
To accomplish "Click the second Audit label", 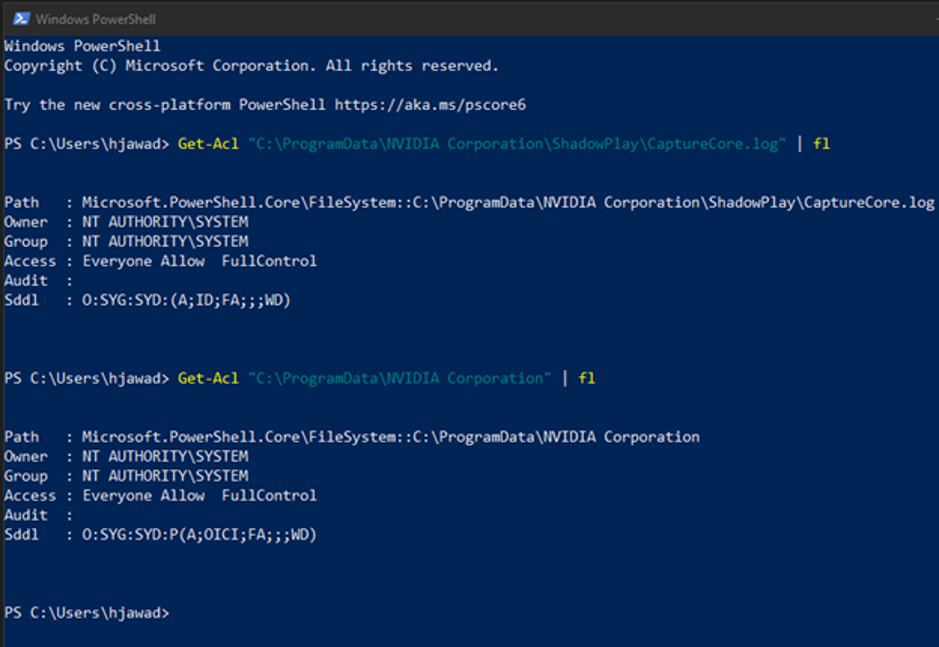I will pyautogui.click(x=26, y=515).
